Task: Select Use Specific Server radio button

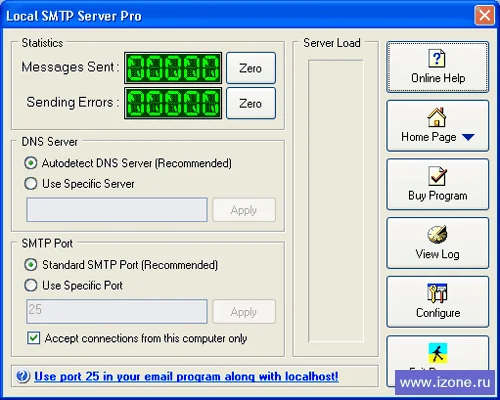Action: pos(31,183)
